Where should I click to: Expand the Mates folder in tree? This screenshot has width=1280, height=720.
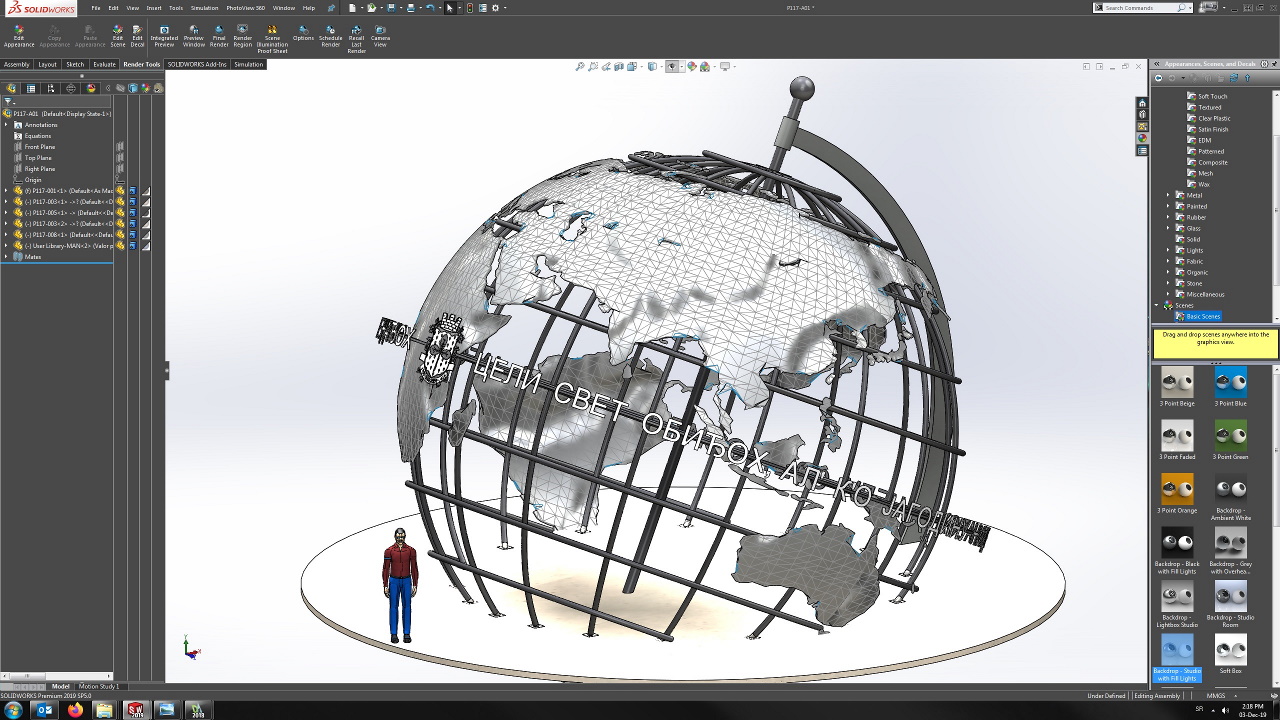coord(6,257)
